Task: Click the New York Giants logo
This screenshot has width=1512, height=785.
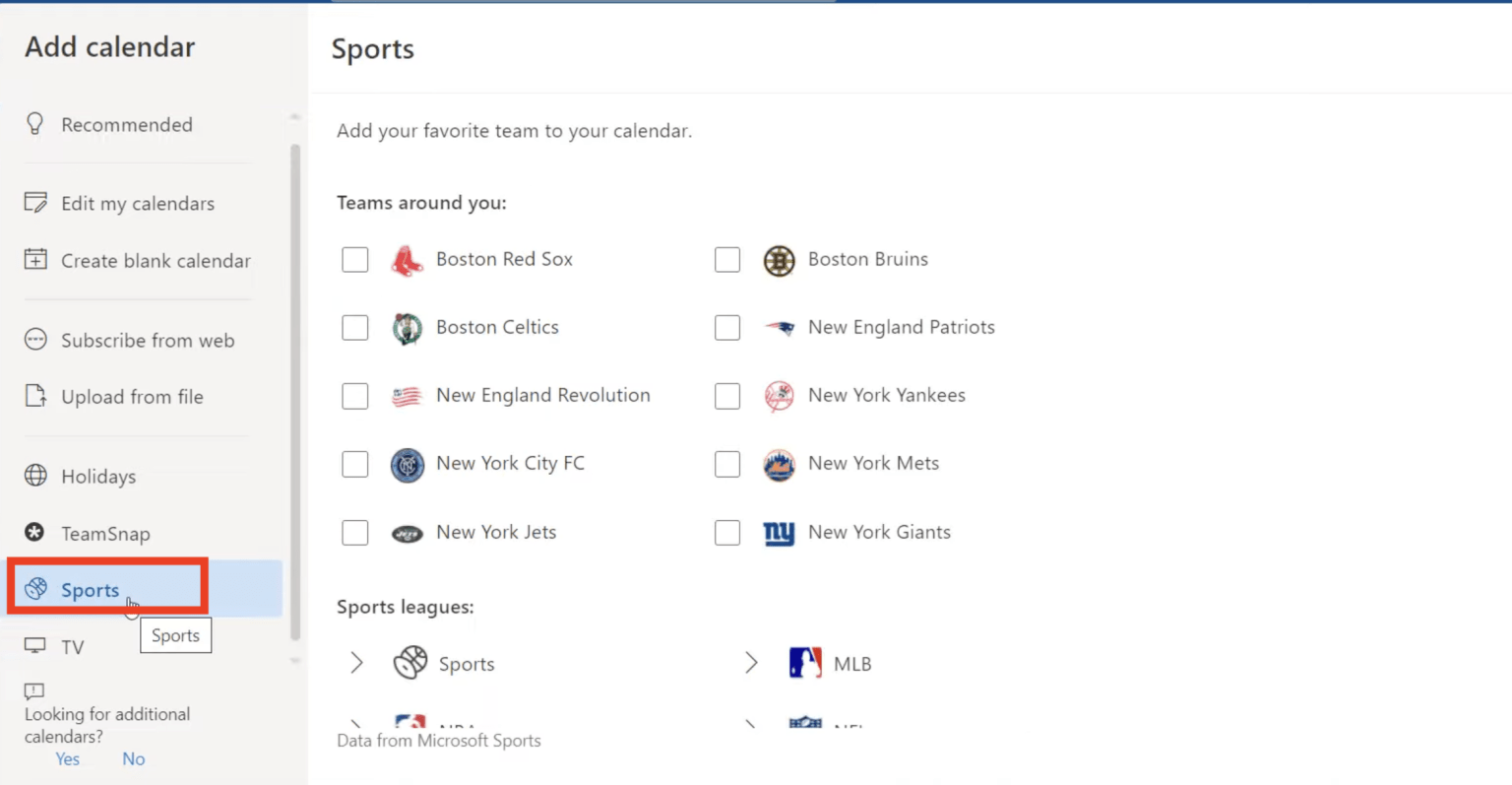Action: tap(779, 533)
